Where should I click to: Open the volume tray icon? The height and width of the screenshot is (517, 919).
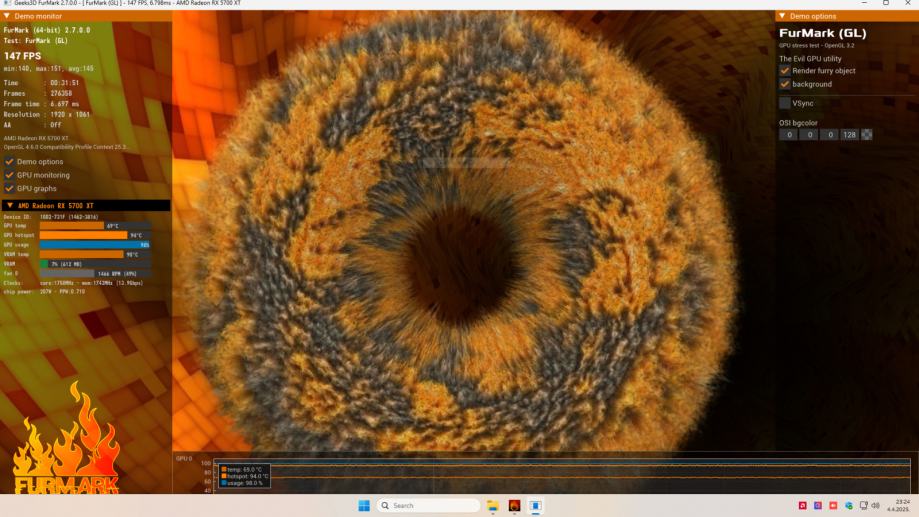(x=876, y=505)
